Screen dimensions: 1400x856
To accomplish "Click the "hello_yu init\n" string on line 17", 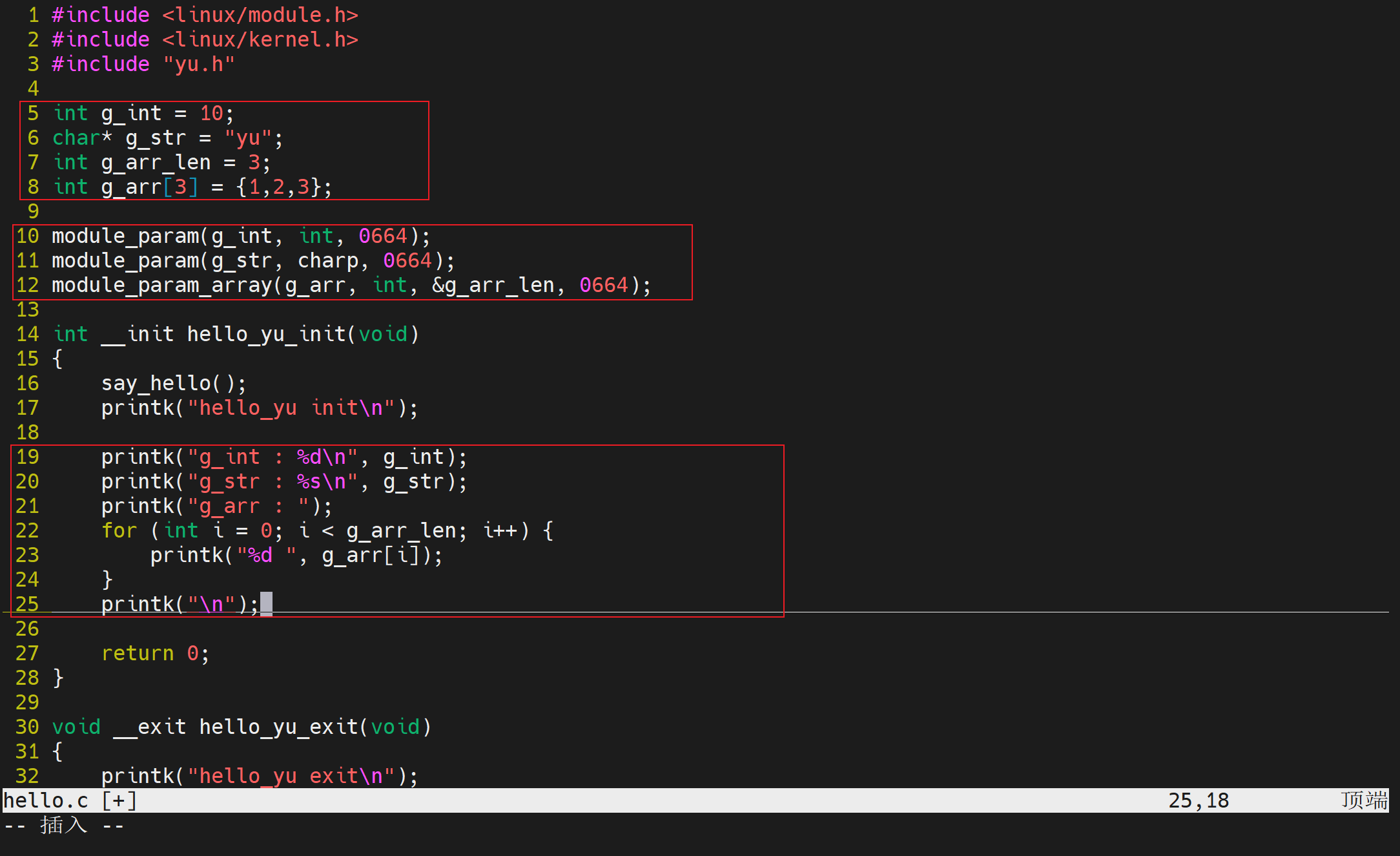I will [x=291, y=408].
